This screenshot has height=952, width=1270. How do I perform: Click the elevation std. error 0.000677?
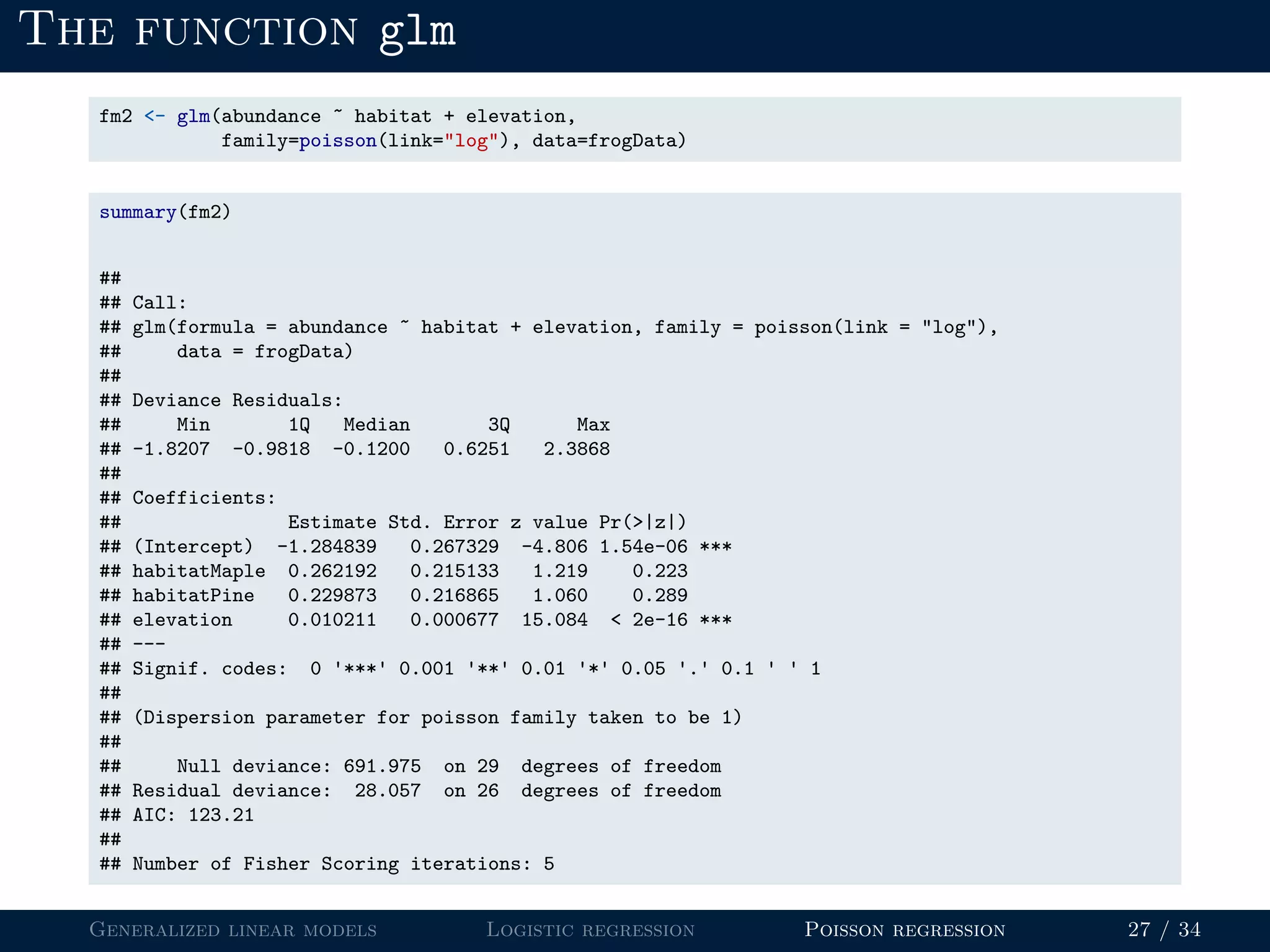click(x=455, y=620)
